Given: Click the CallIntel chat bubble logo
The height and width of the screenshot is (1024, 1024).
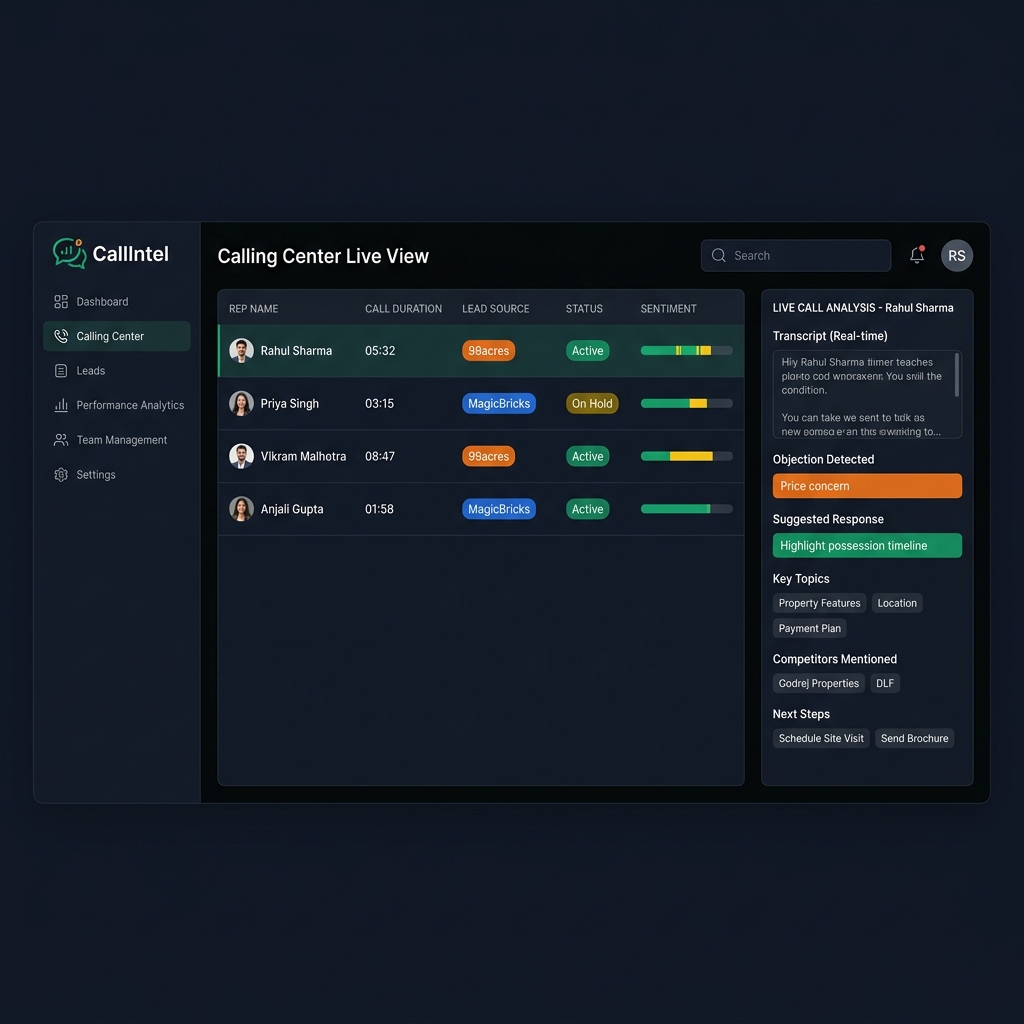Looking at the screenshot, I should [69, 253].
